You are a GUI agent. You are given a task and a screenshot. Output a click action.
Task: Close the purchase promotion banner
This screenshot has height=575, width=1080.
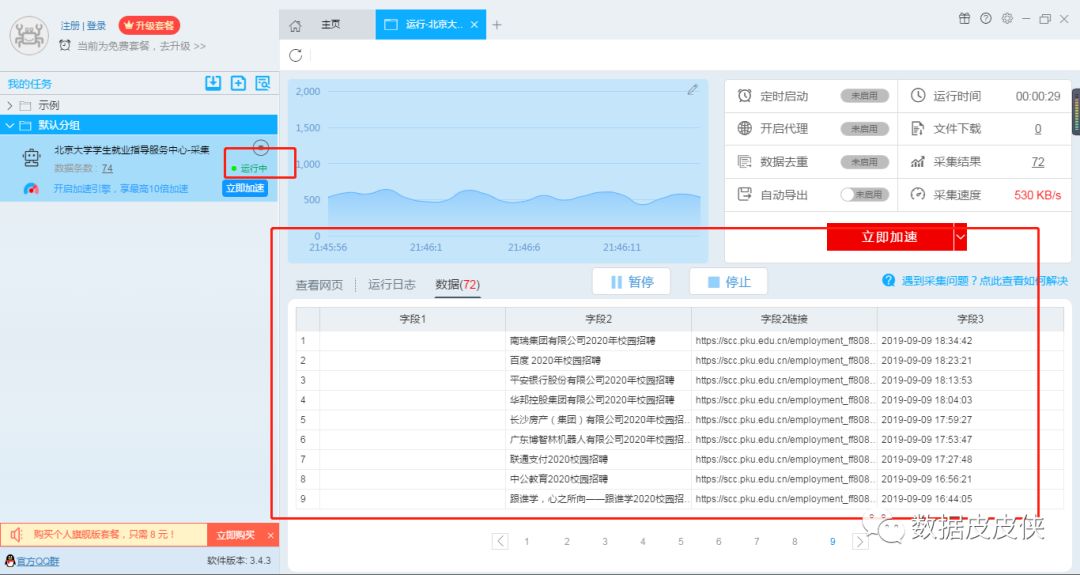pyautogui.click(x=271, y=535)
